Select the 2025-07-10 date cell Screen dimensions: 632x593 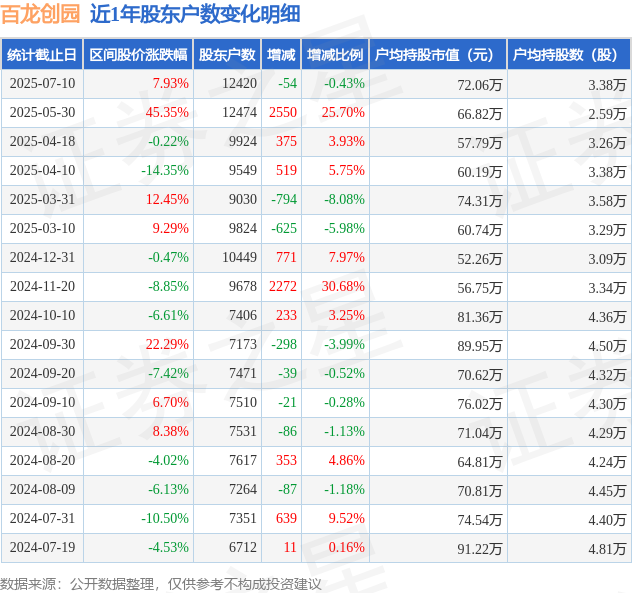point(42,83)
